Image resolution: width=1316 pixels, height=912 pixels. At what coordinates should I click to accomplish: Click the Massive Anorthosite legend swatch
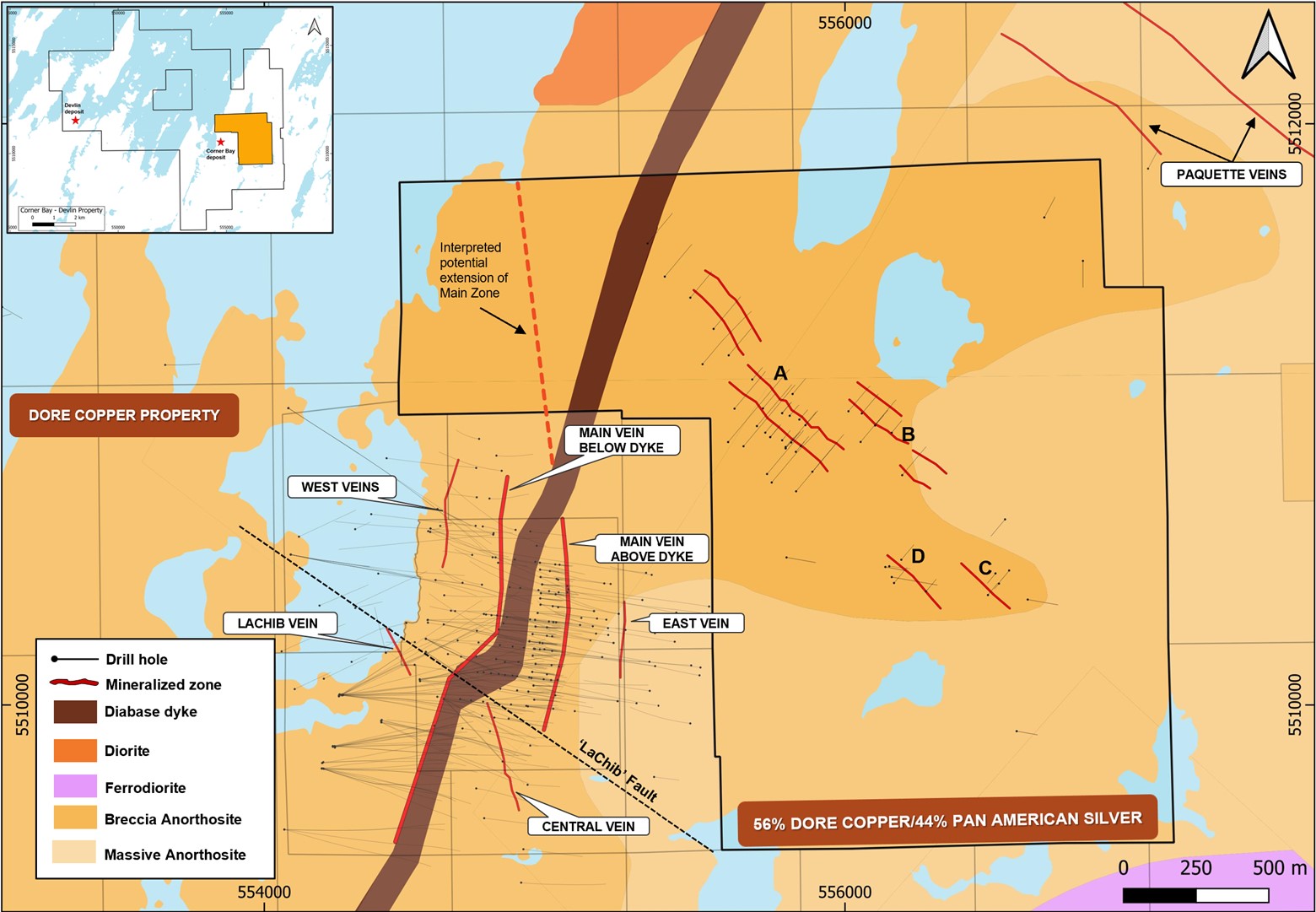pos(75,852)
